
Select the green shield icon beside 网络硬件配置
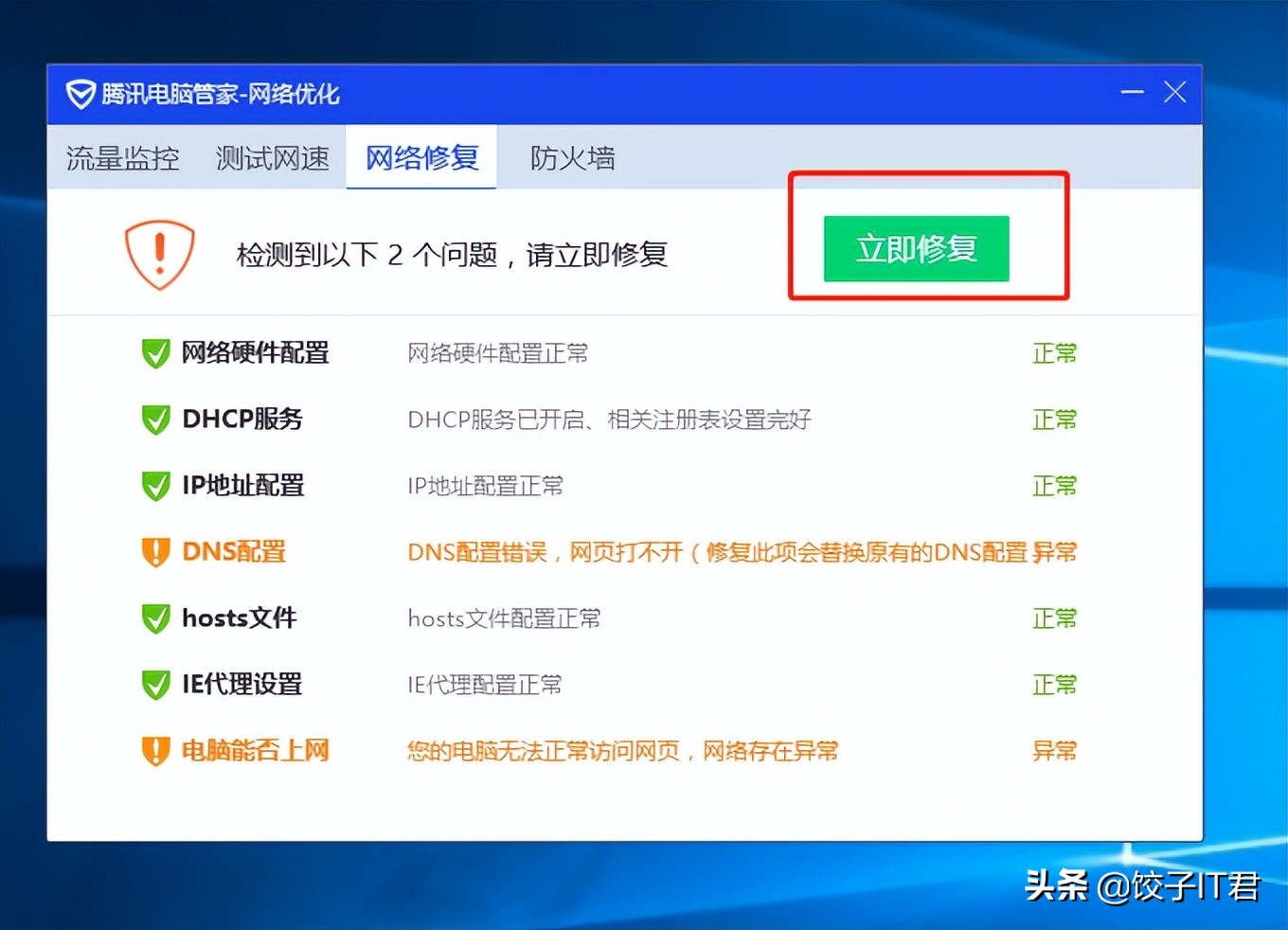(x=155, y=352)
